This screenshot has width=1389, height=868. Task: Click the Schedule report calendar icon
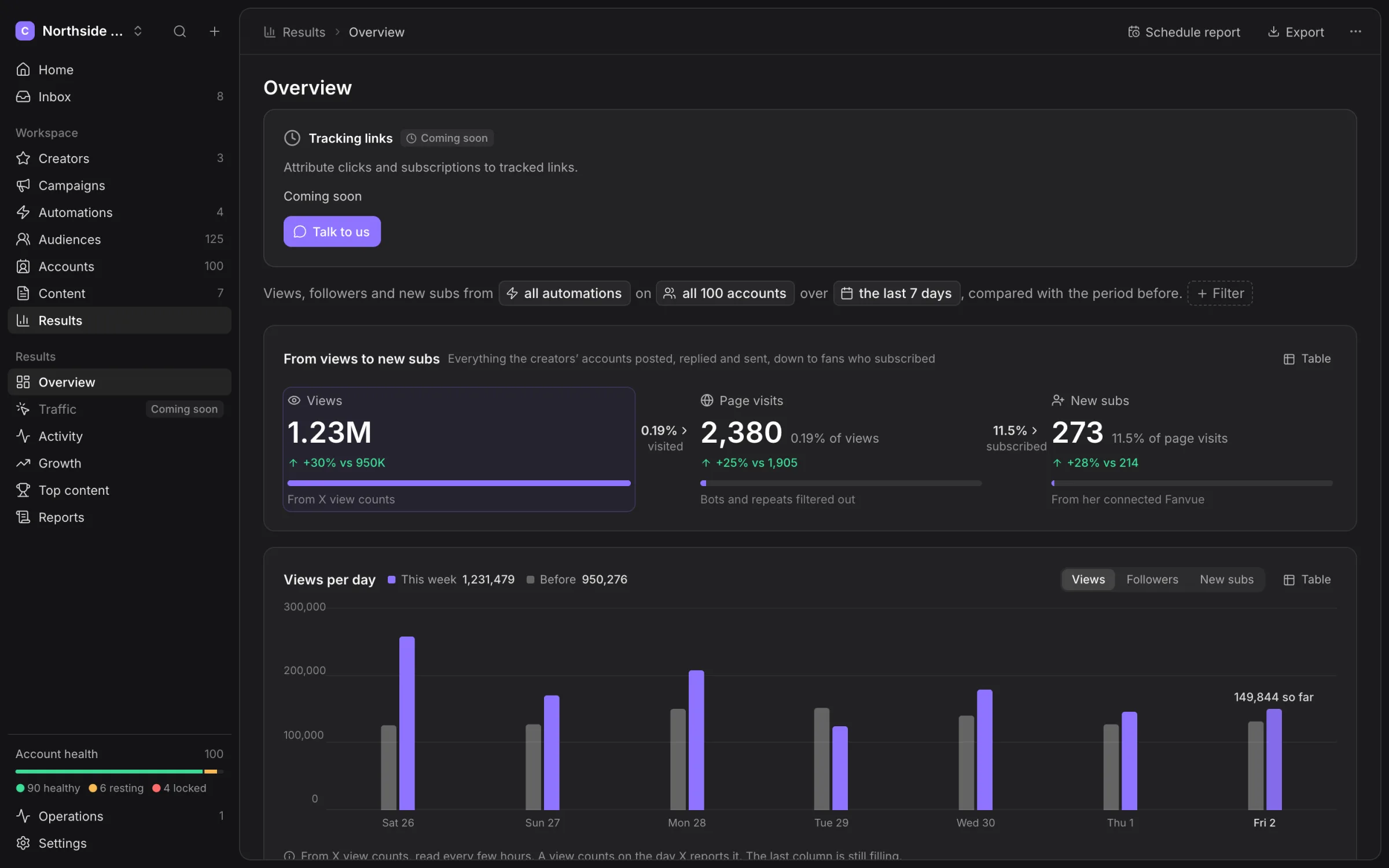(1133, 32)
